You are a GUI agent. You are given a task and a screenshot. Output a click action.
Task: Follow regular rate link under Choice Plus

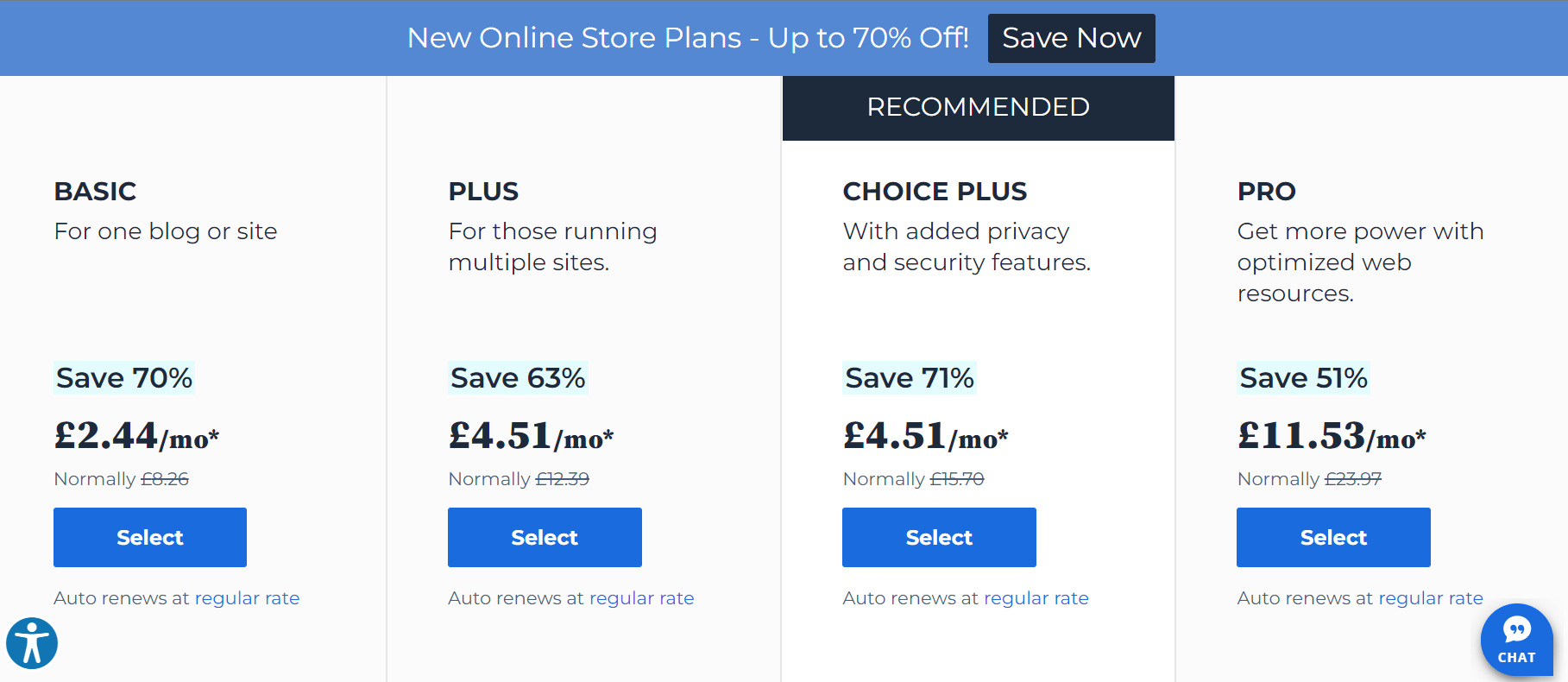pos(1036,598)
